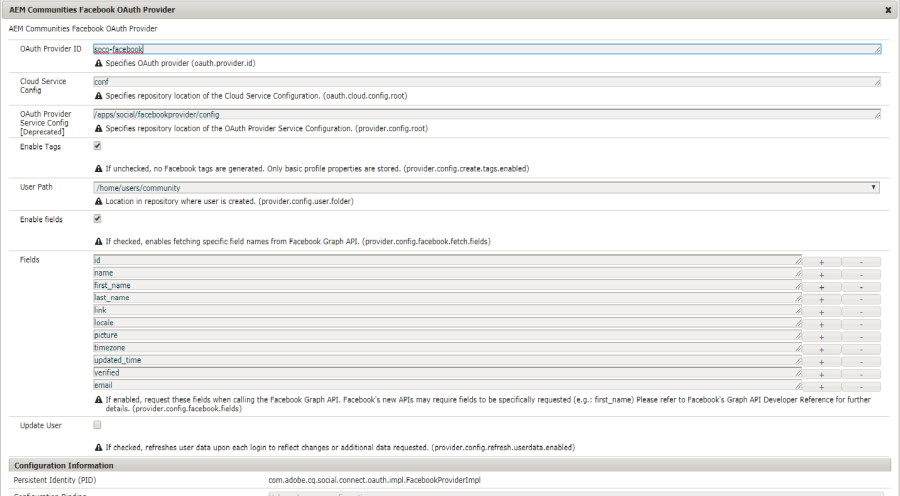Image resolution: width=900 pixels, height=496 pixels.
Task: Enable the Update User checkbox
Action: point(98,425)
